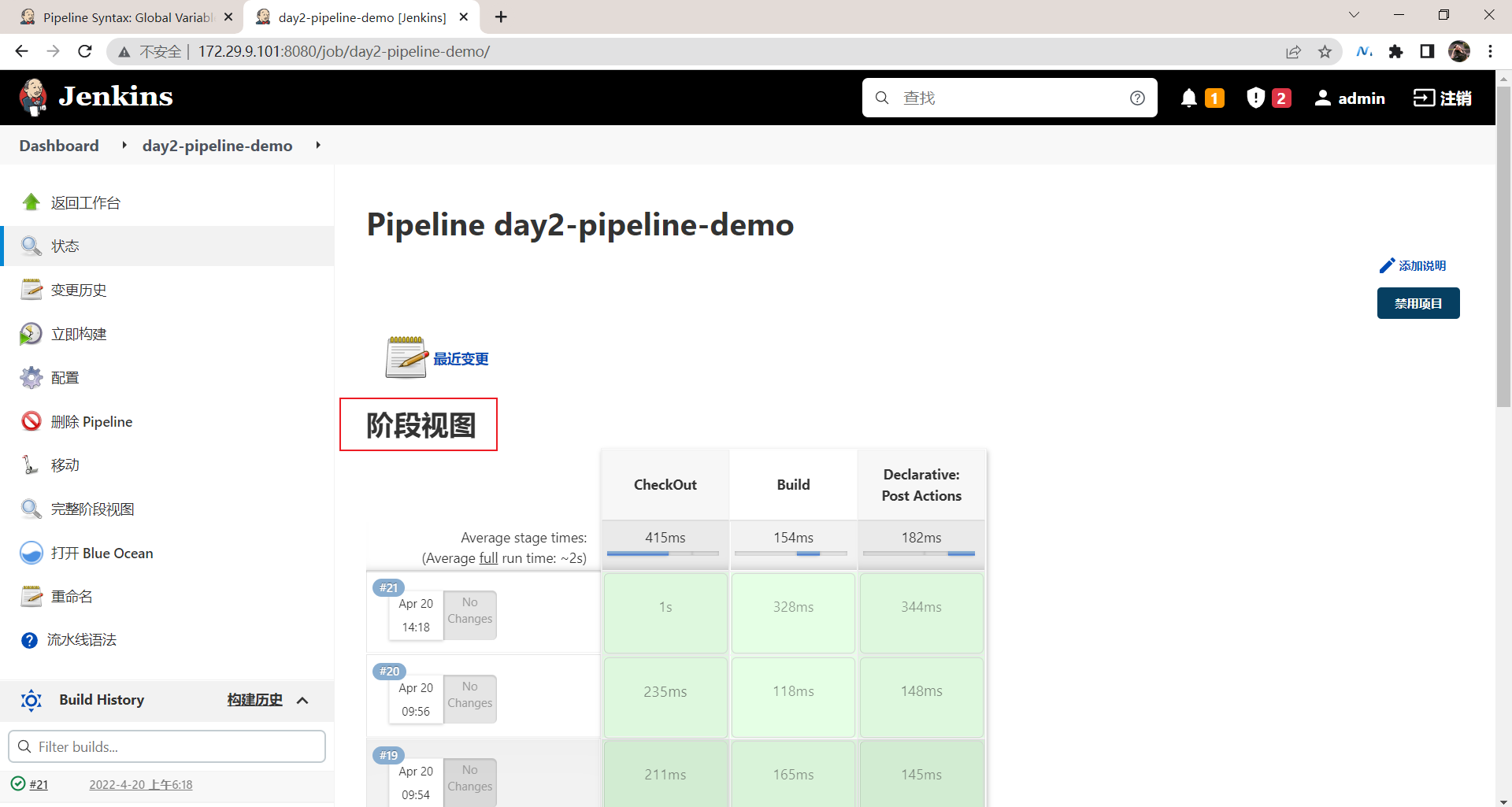
Task: Open 变更历史 sidebar item
Action: (x=79, y=290)
